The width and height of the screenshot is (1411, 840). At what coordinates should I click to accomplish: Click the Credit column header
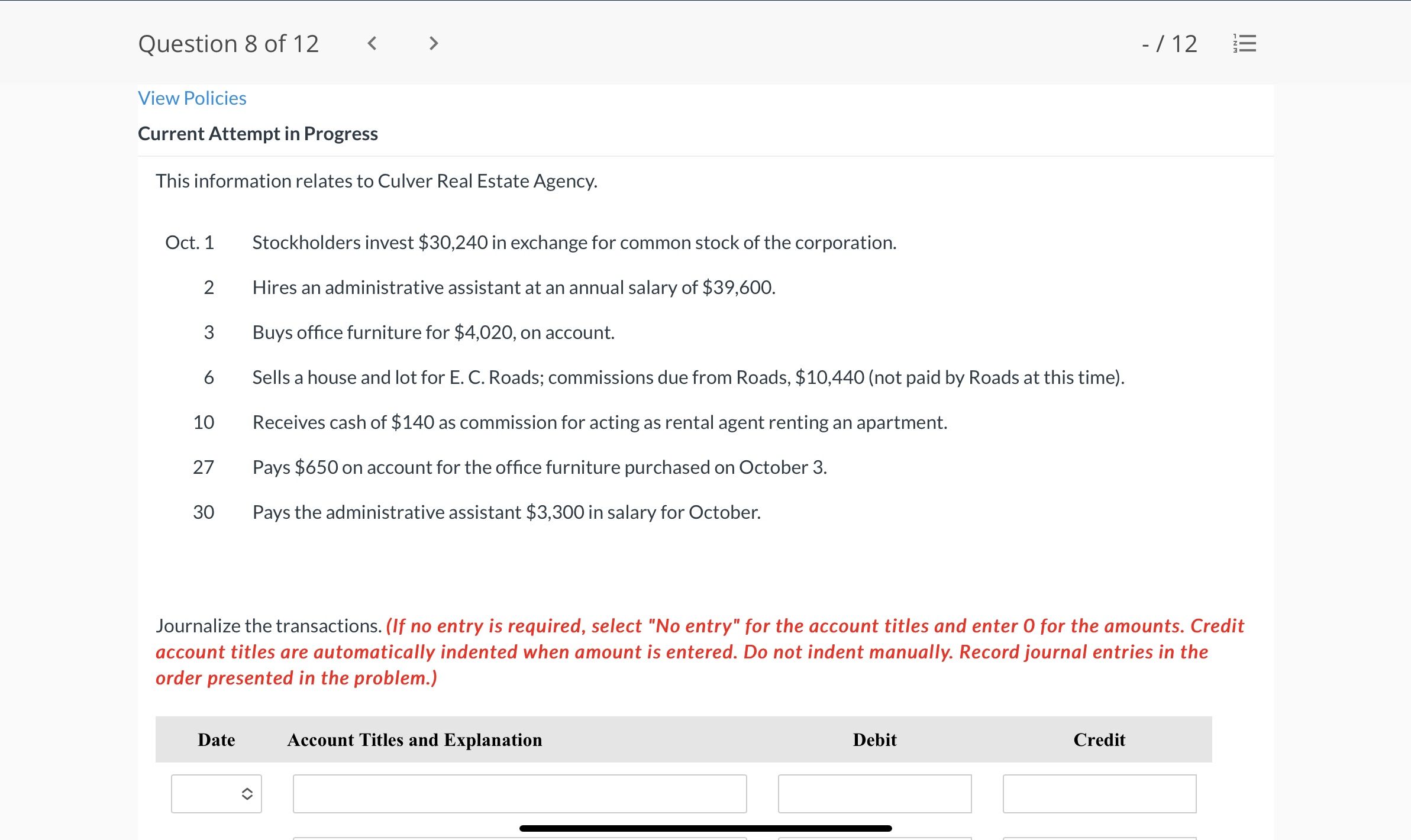[1099, 740]
